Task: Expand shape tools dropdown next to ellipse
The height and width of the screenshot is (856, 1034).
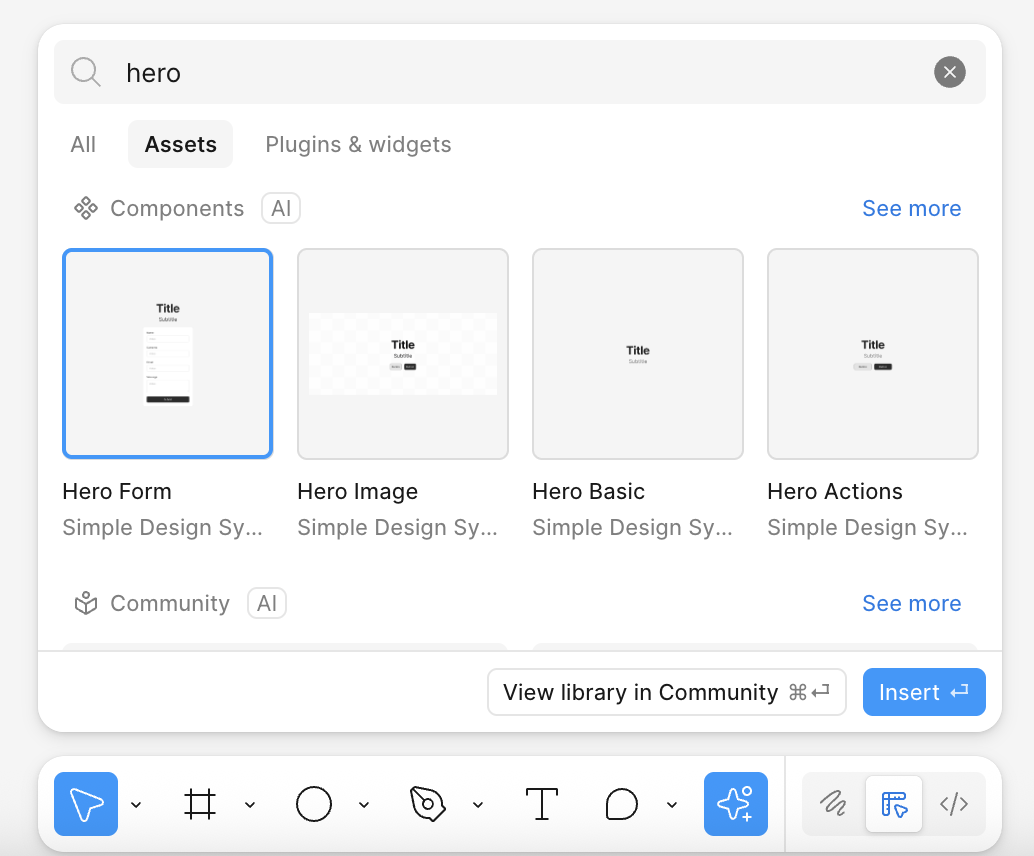Action: [x=364, y=805]
